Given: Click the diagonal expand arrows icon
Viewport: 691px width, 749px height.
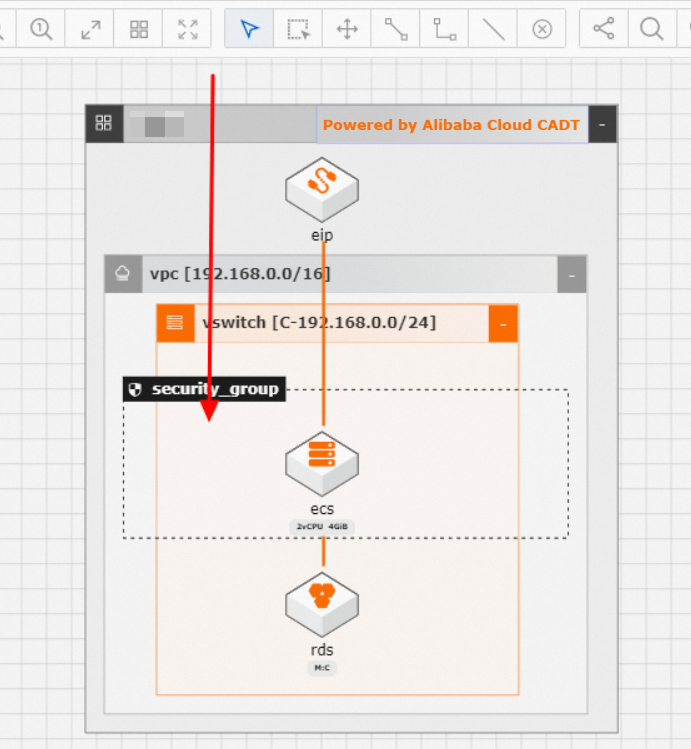Looking at the screenshot, I should click(x=90, y=29).
